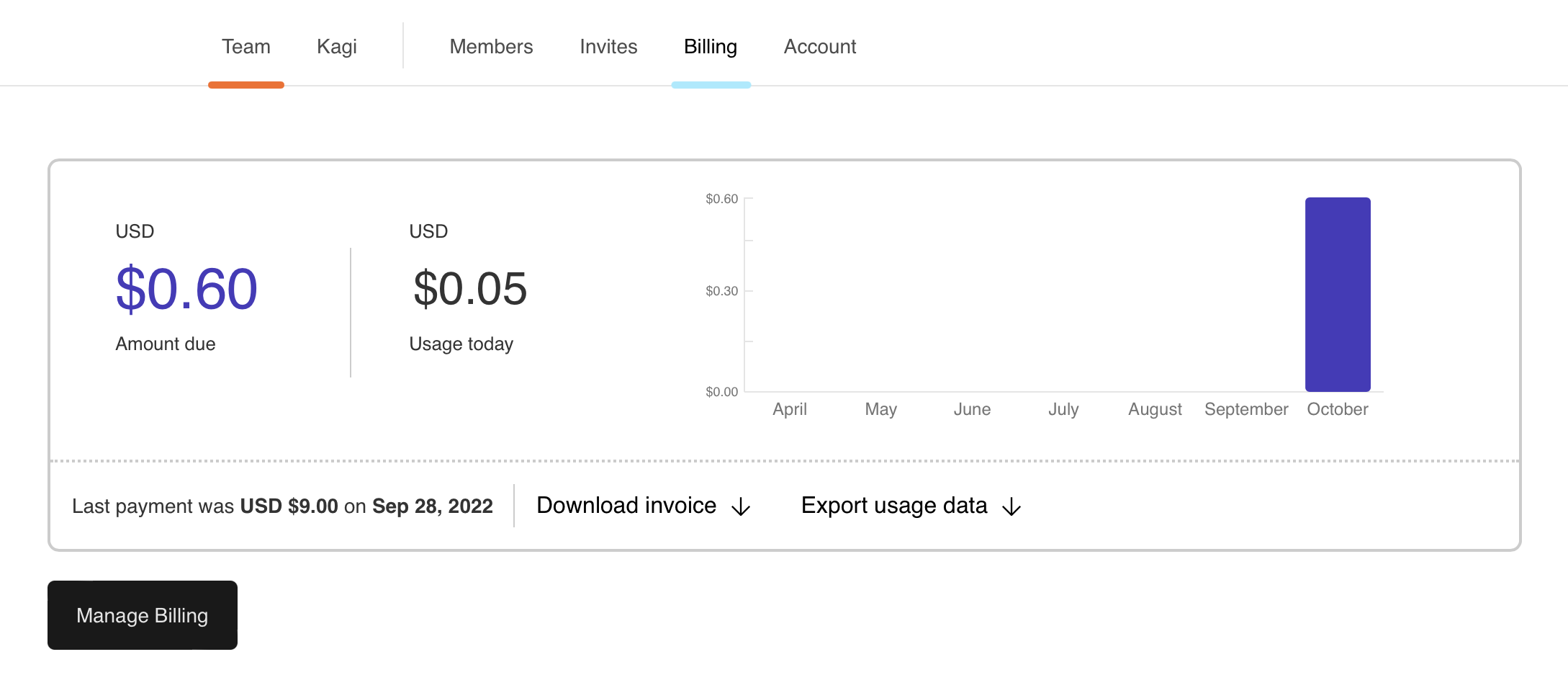1568x693 pixels.
Task: Click the April label on chart axis
Action: [x=789, y=409]
